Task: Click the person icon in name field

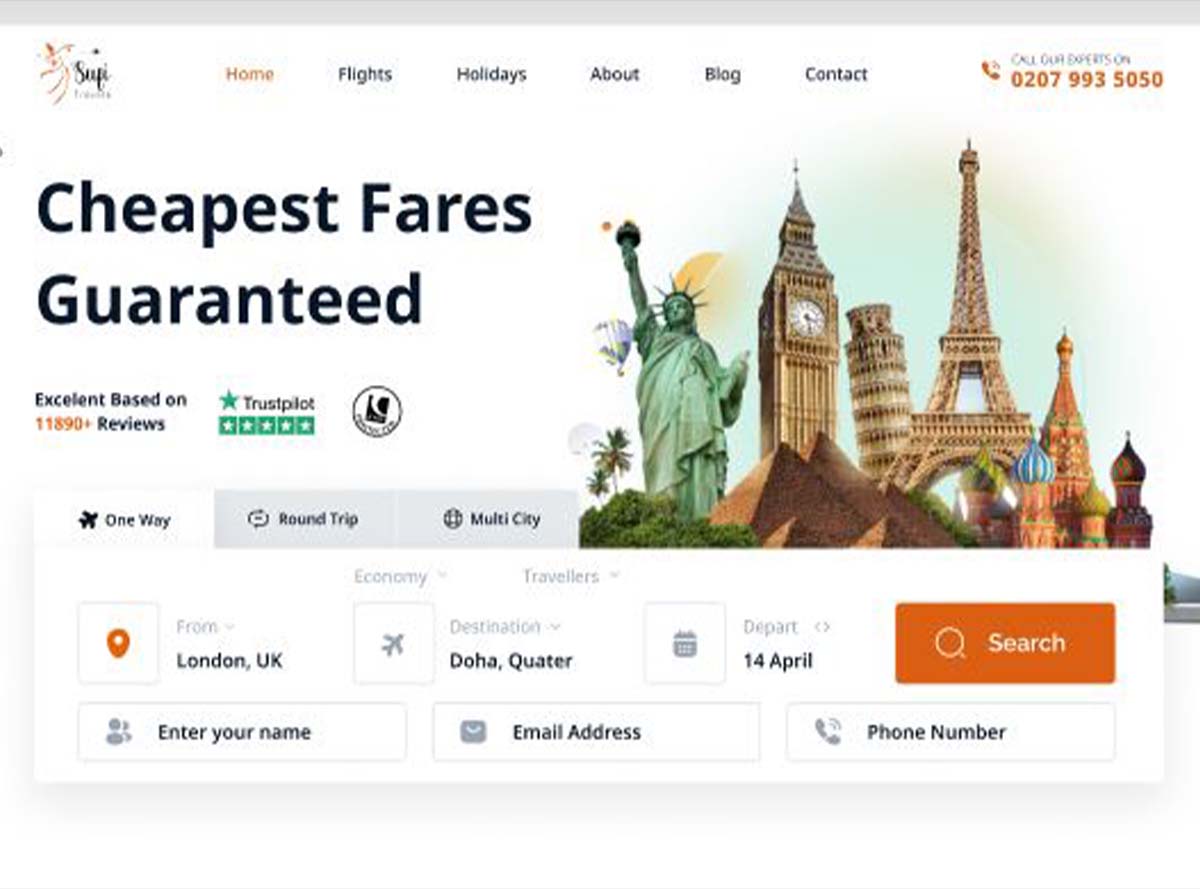Action: [x=118, y=732]
